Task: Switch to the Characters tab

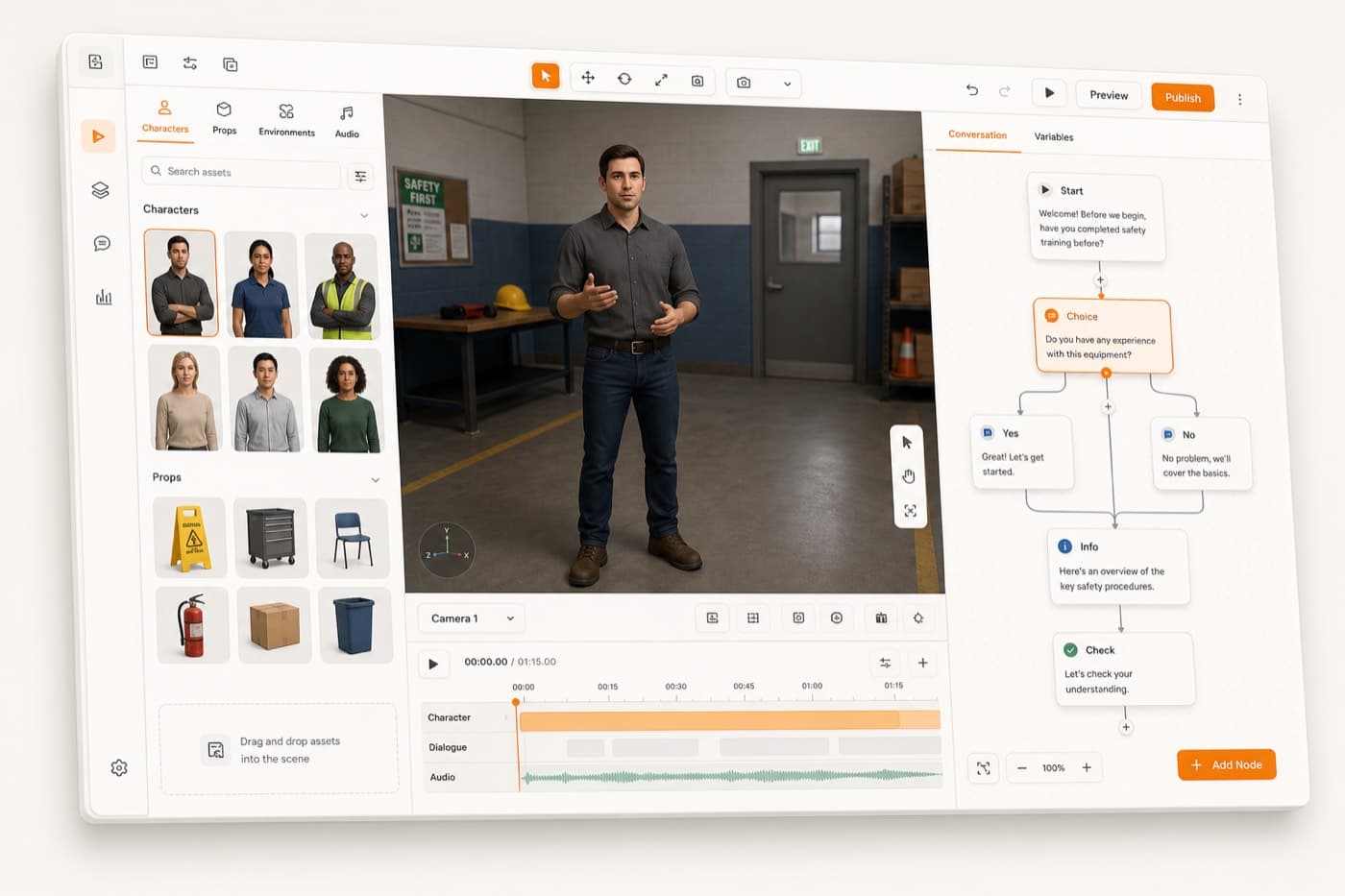Action: pyautogui.click(x=165, y=117)
